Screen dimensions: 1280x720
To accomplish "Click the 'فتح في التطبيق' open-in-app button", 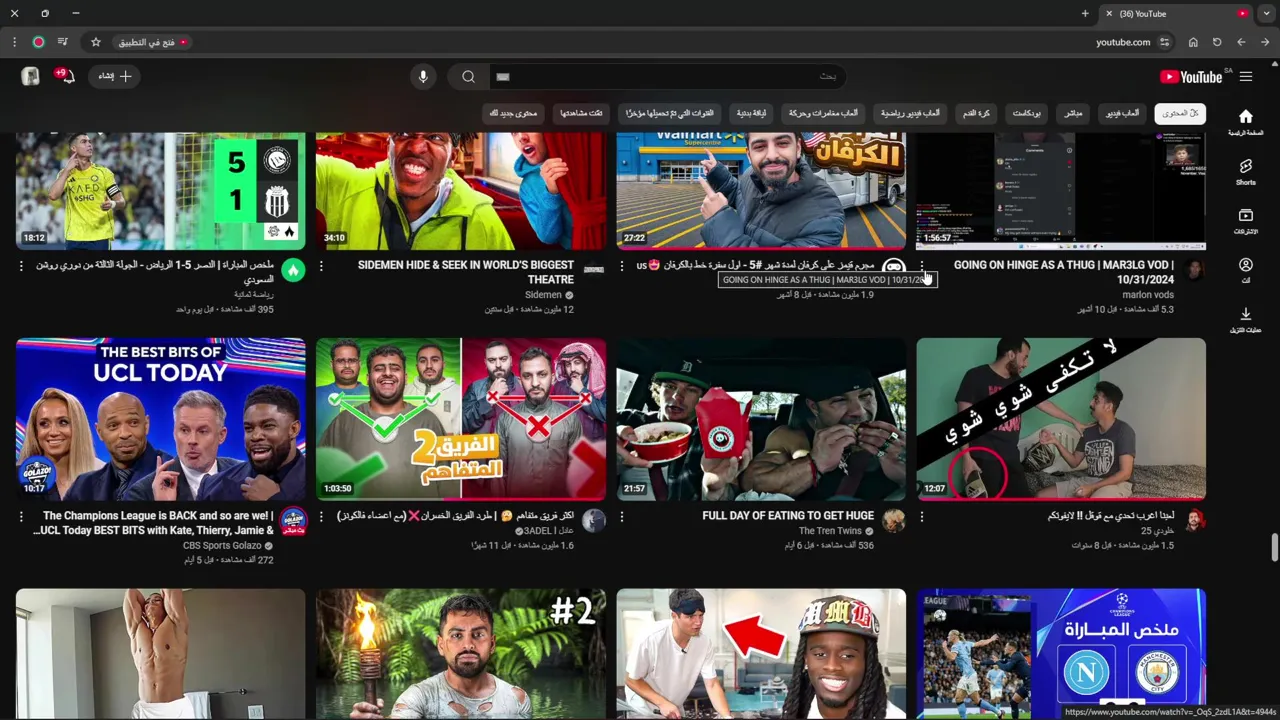I will pyautogui.click(x=153, y=42).
